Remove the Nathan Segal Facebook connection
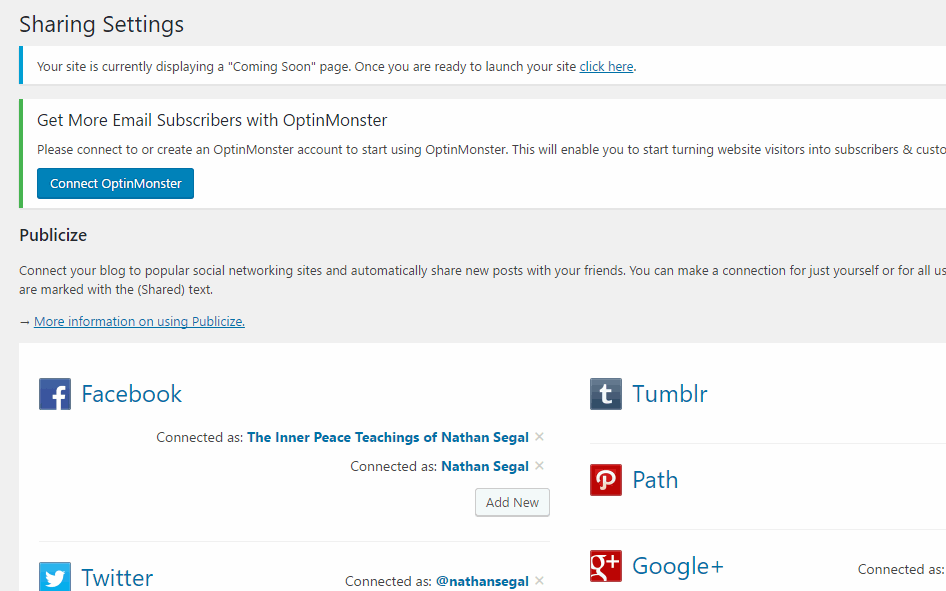Viewport: 946px width, 591px height. (540, 466)
